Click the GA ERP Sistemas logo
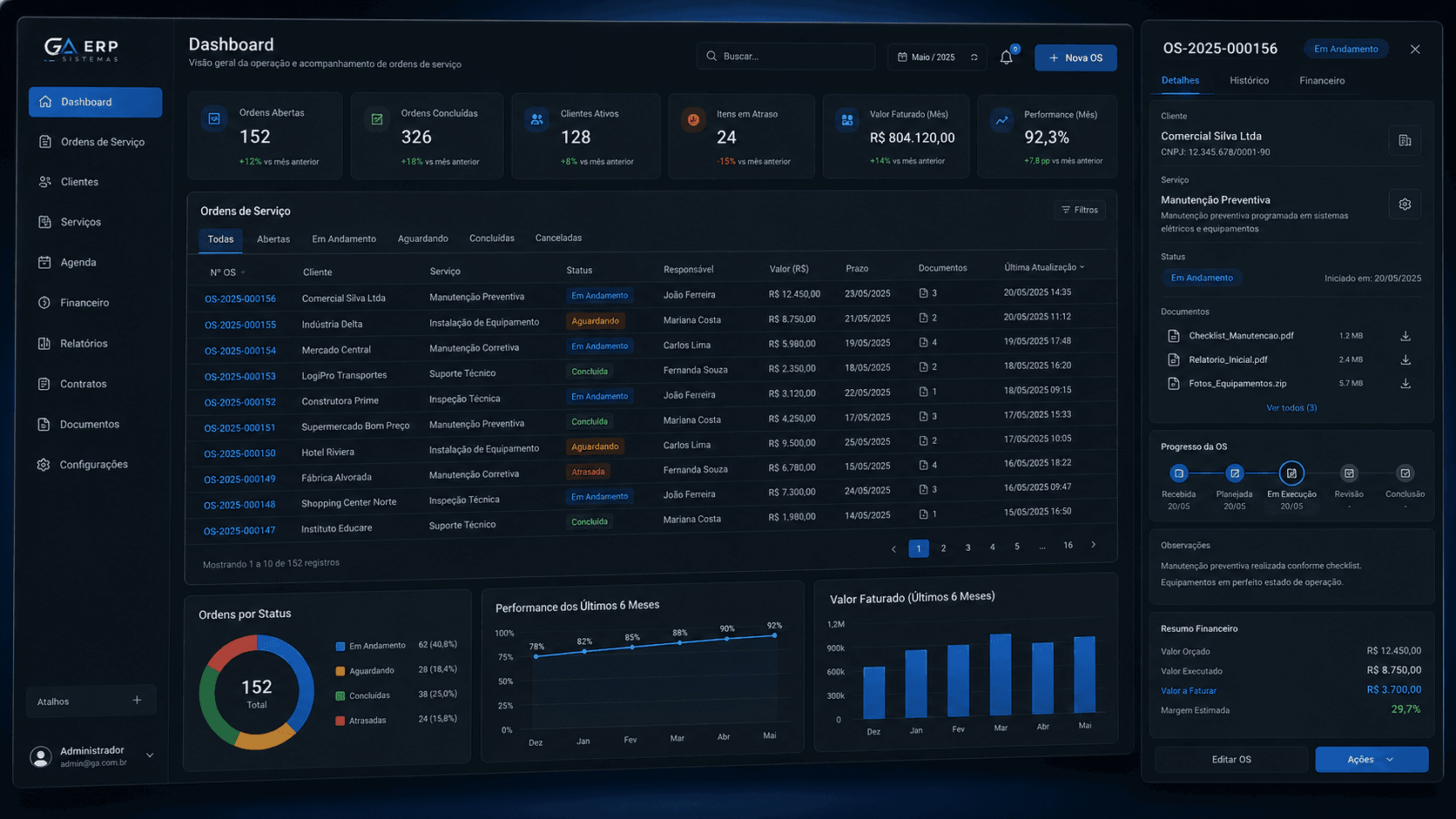Viewport: 1456px width, 819px height. (x=82, y=49)
